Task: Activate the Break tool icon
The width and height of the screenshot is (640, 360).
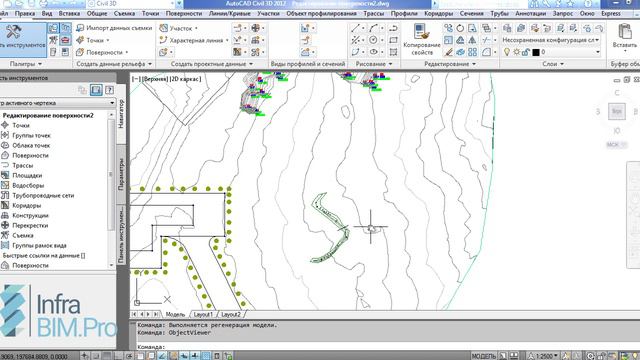Action: [x=486, y=40]
